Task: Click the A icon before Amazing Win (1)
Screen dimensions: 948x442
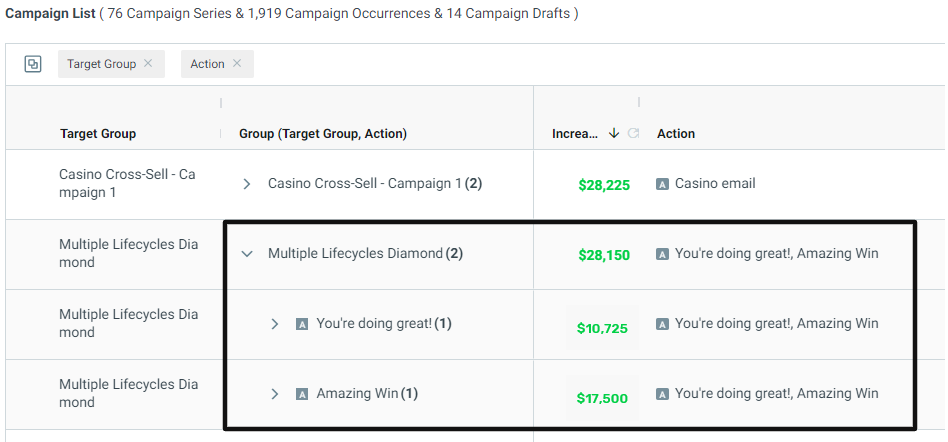Action: (x=302, y=394)
